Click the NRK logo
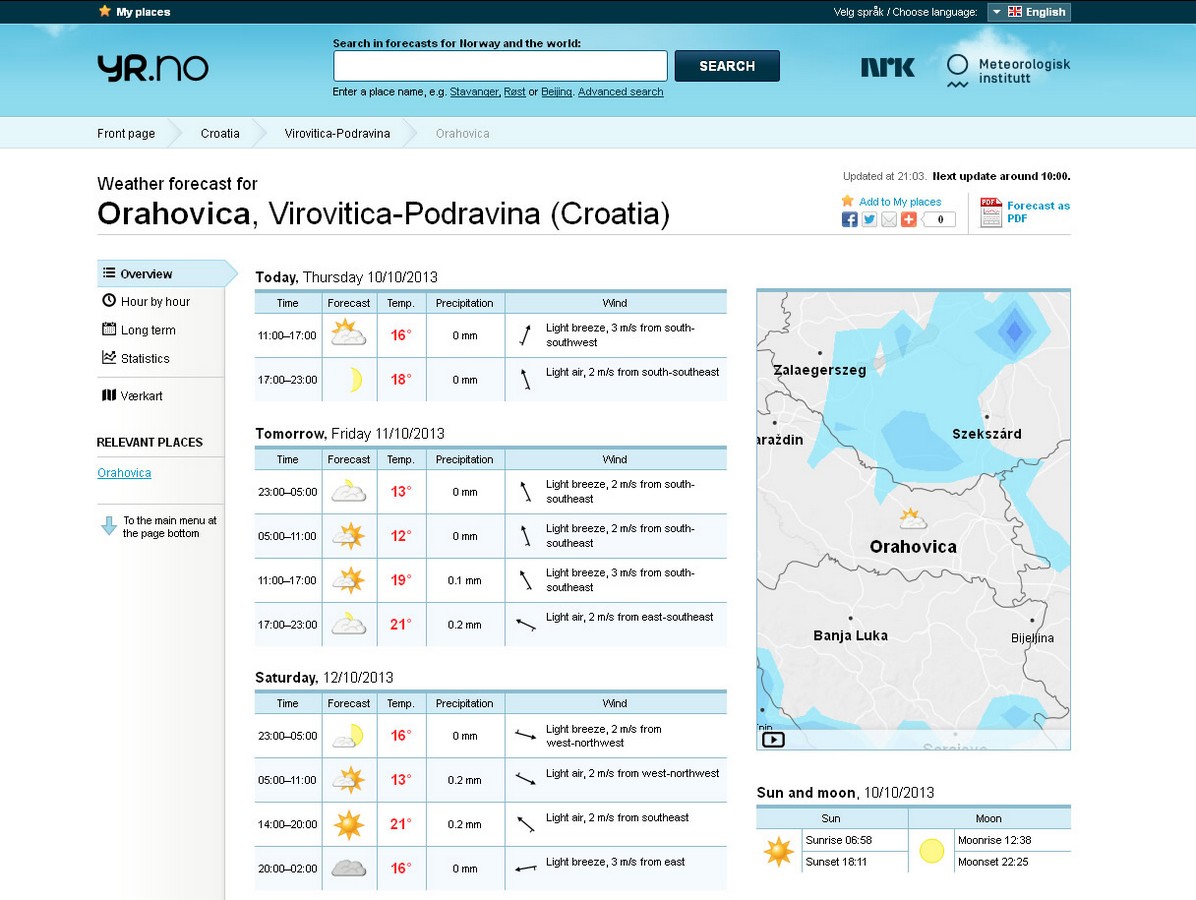This screenshot has height=900, width=1196. point(887,67)
